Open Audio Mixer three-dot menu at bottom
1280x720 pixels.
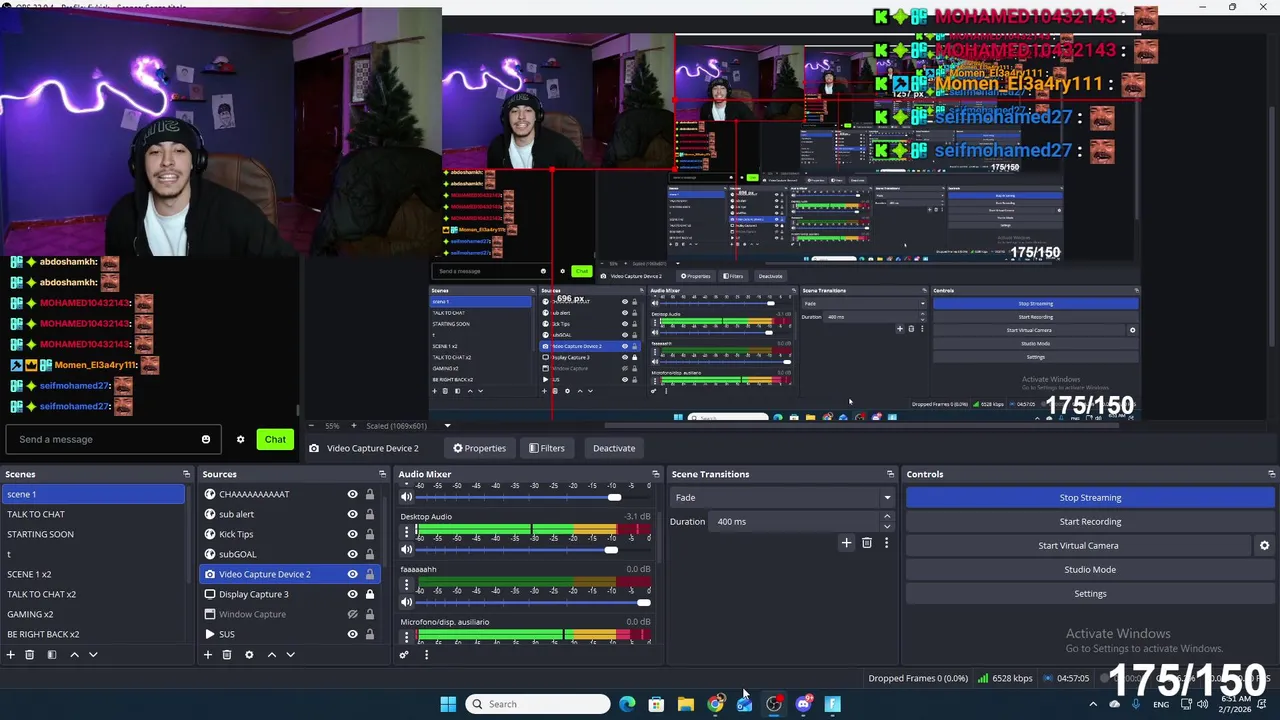(426, 654)
